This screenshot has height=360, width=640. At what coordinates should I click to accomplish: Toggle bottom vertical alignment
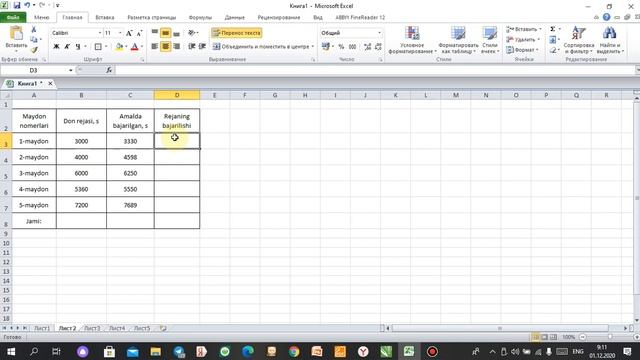pyautogui.click(x=176, y=33)
